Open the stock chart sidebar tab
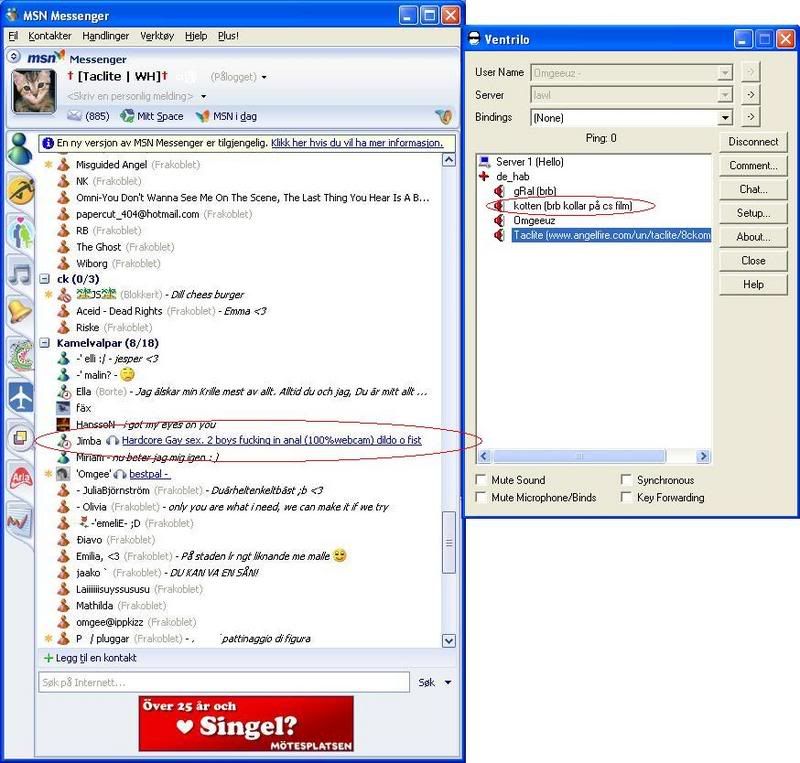This screenshot has height=763, width=800. pyautogui.click(x=18, y=522)
